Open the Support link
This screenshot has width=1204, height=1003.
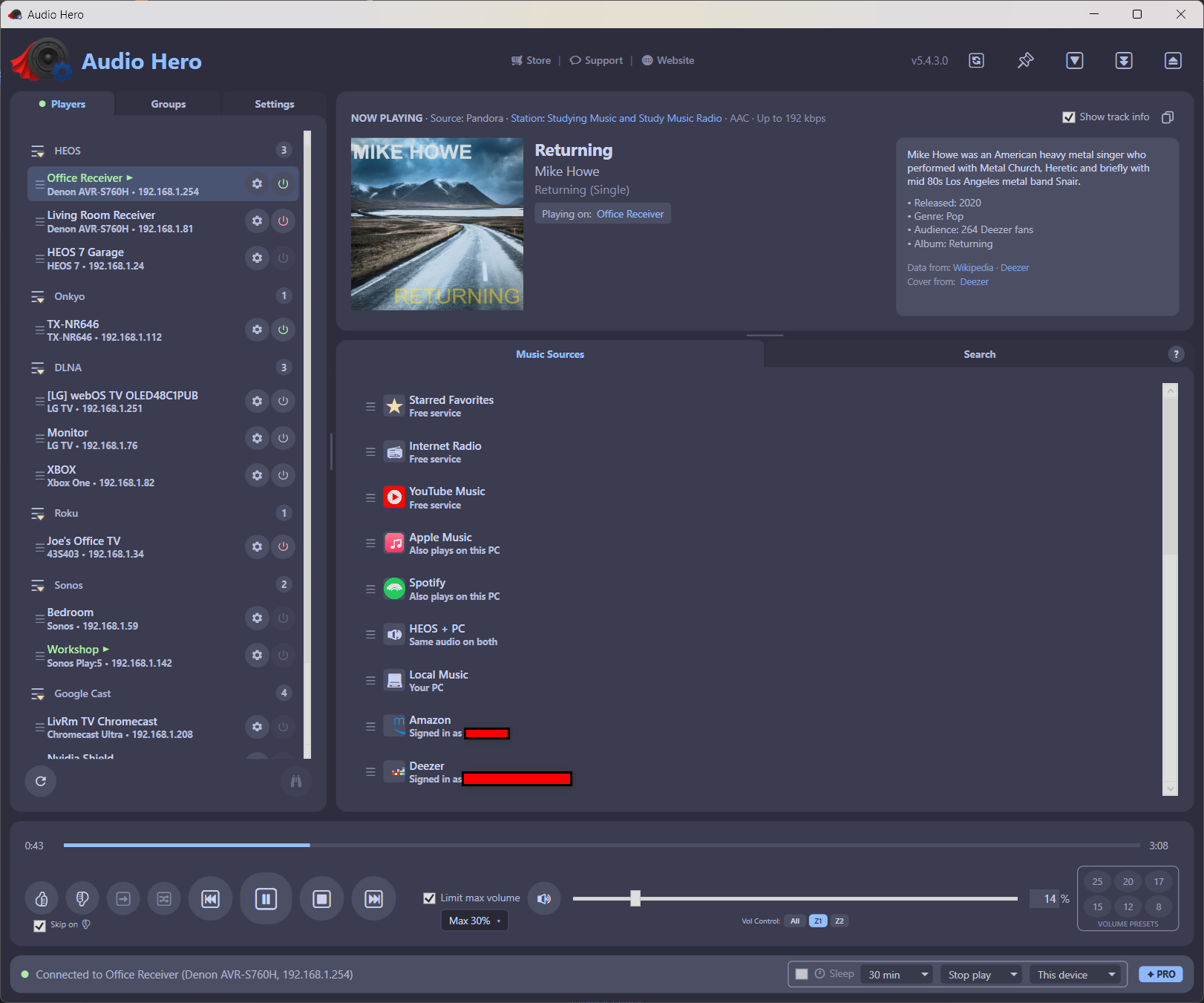click(x=596, y=60)
